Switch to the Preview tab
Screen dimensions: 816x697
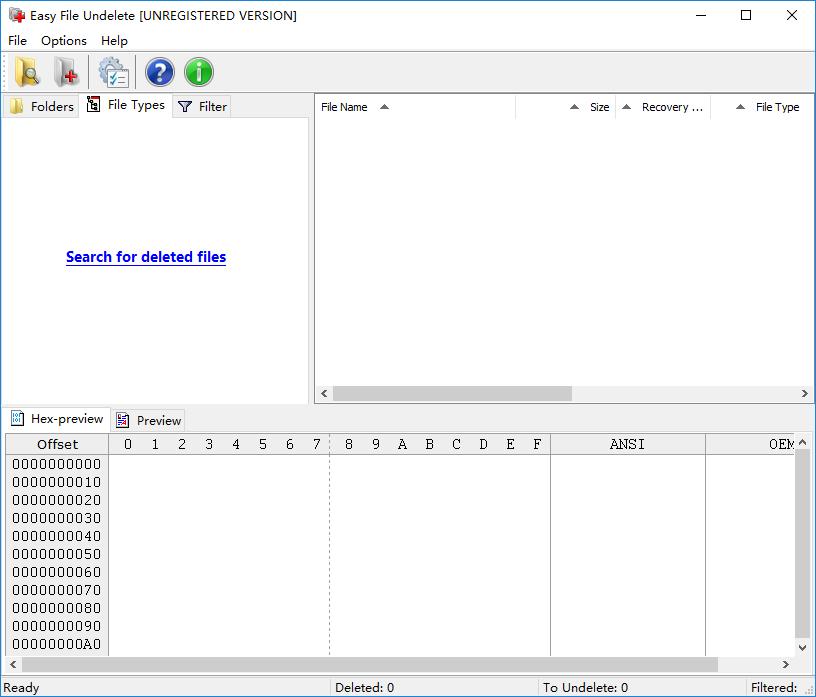[x=148, y=420]
